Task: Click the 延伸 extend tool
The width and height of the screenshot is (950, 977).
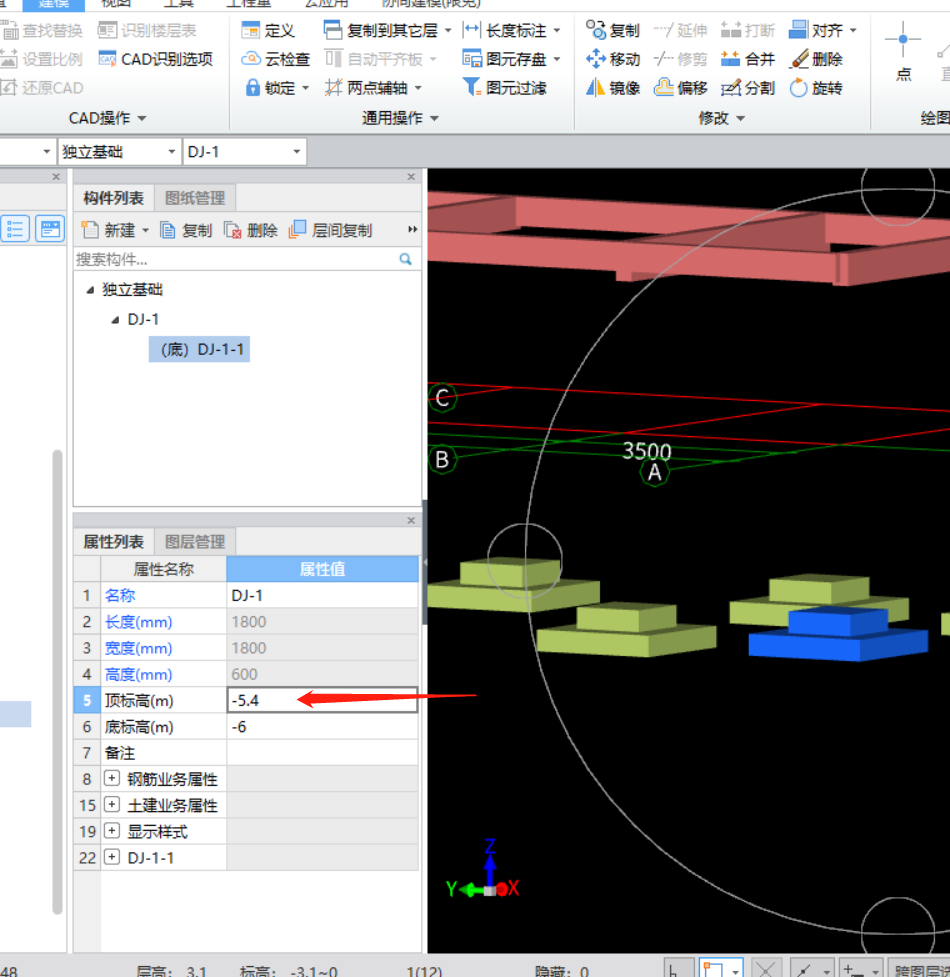Action: (x=680, y=30)
